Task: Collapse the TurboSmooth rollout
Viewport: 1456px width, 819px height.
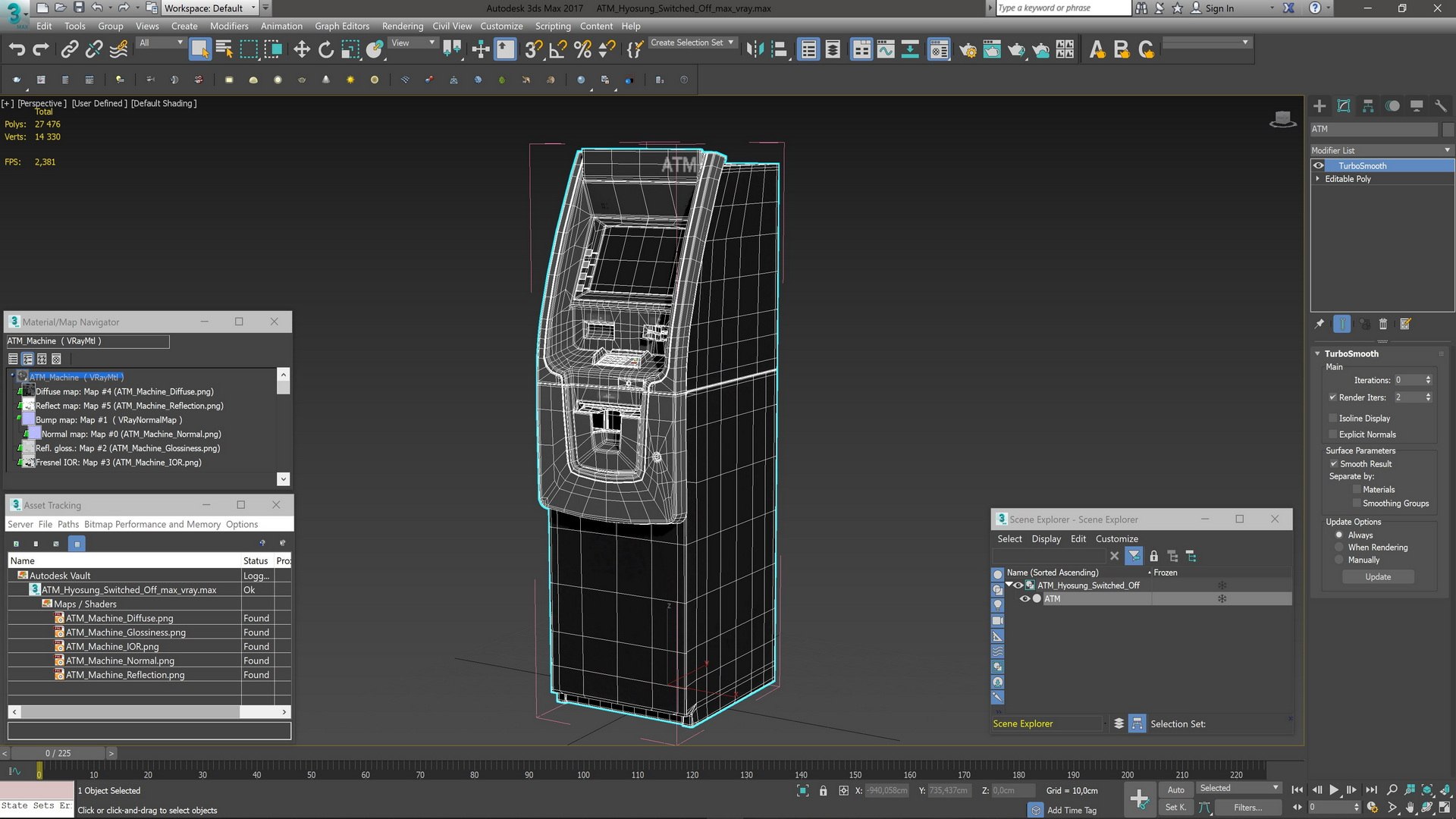Action: (x=1318, y=354)
